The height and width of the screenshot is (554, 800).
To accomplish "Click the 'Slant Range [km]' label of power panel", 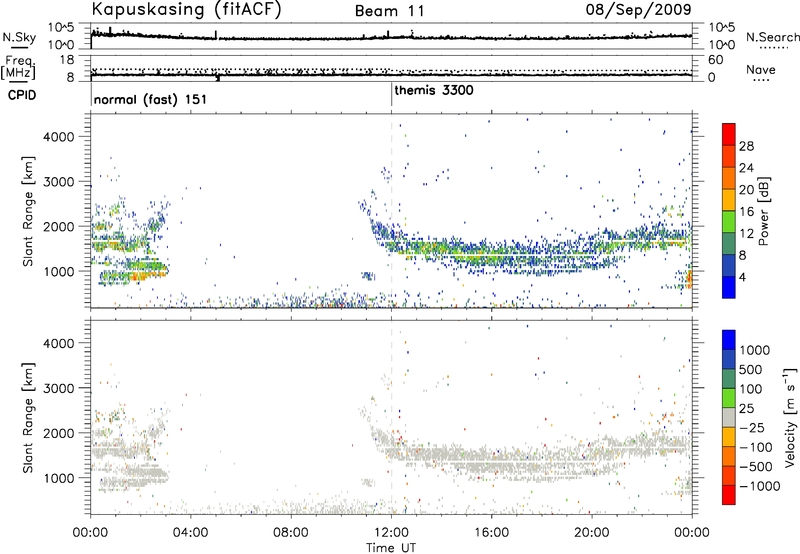I will 28,211.
